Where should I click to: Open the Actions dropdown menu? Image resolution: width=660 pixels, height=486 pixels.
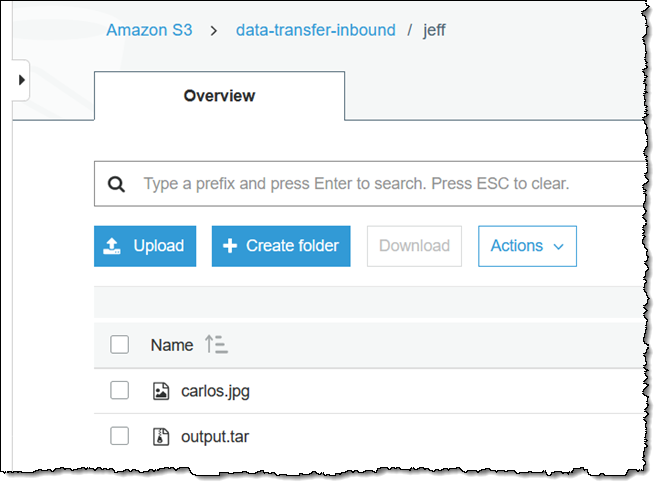coord(527,246)
